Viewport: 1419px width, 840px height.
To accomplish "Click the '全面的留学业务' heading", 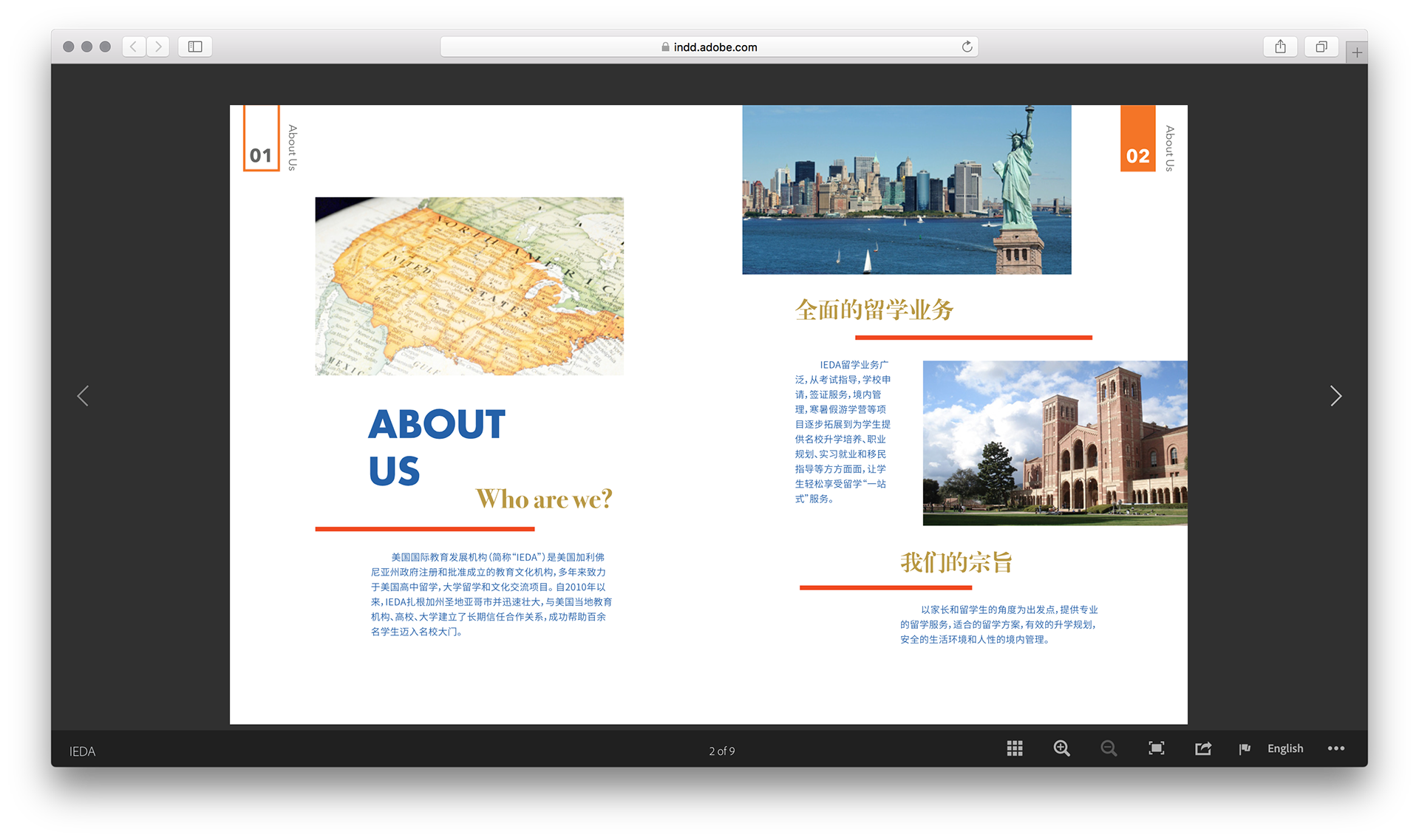I will tap(874, 310).
